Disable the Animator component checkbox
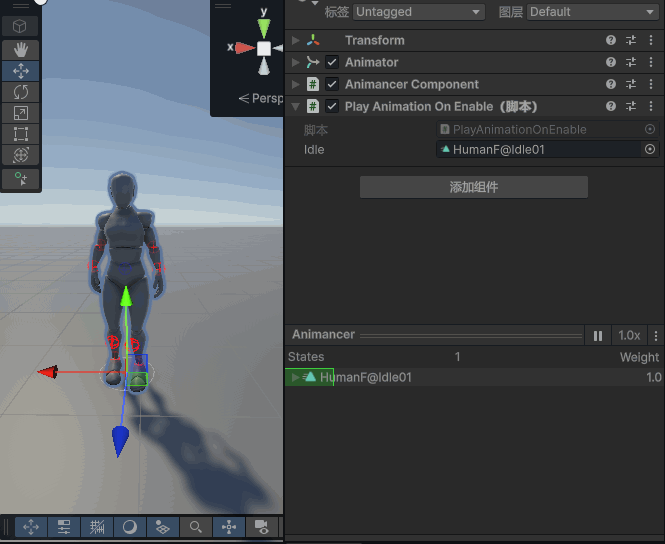Viewport: 665px width, 544px height. click(332, 62)
